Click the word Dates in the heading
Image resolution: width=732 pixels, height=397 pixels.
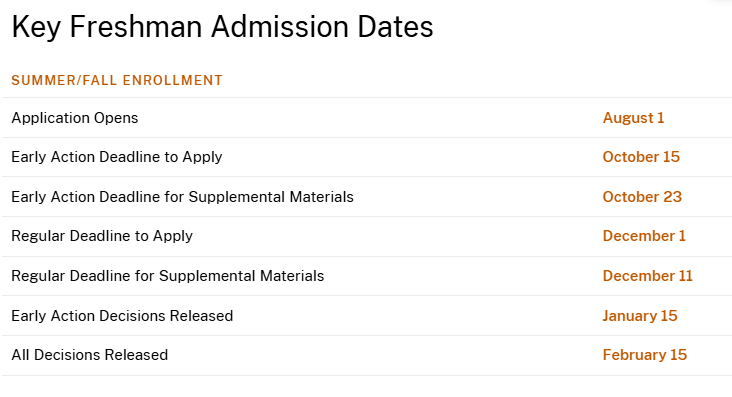coord(395,27)
